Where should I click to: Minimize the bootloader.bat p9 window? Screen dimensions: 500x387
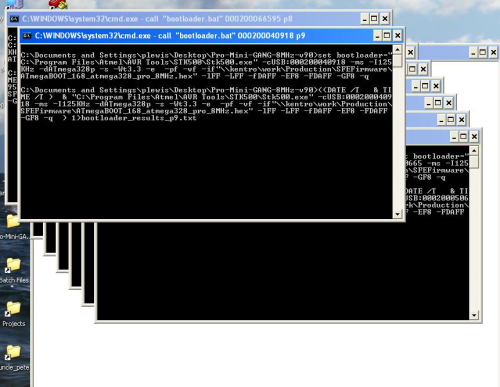pyautogui.click(x=377, y=35)
